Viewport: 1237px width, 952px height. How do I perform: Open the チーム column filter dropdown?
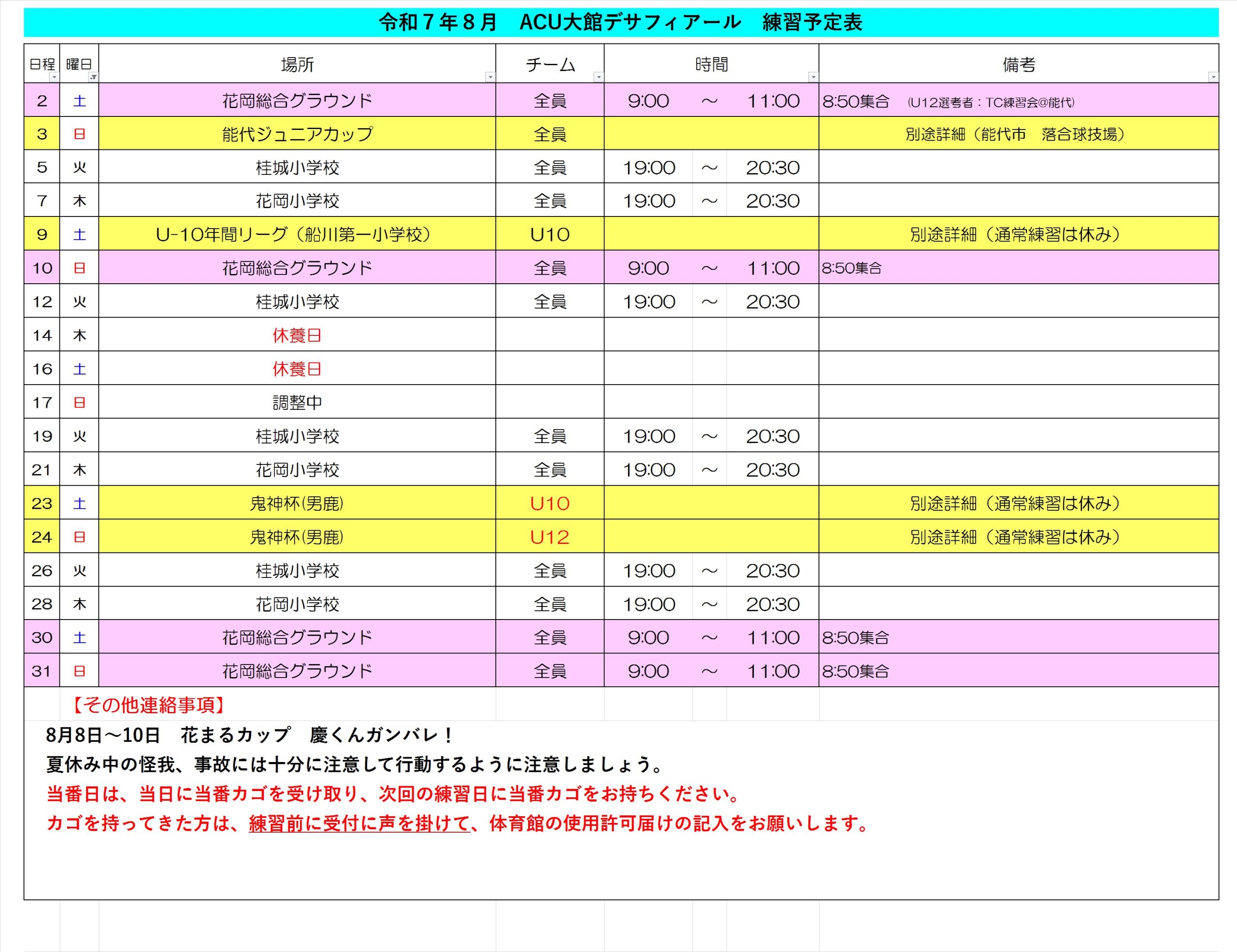click(x=599, y=77)
